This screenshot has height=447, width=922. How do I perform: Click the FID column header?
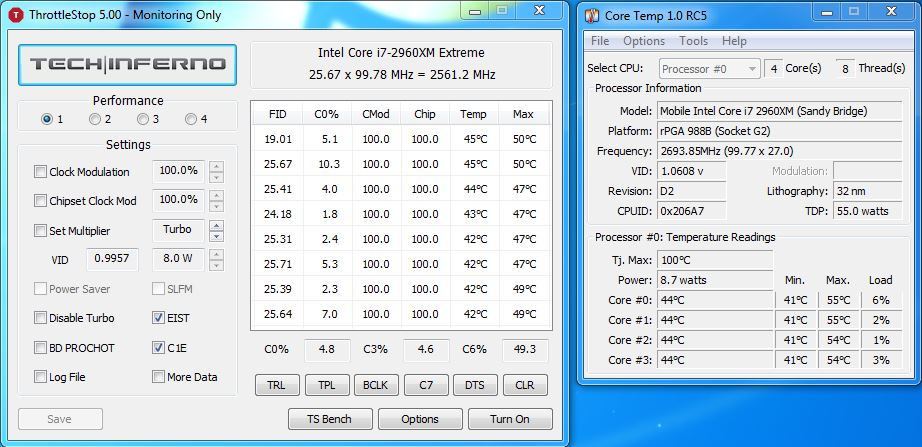click(x=278, y=114)
